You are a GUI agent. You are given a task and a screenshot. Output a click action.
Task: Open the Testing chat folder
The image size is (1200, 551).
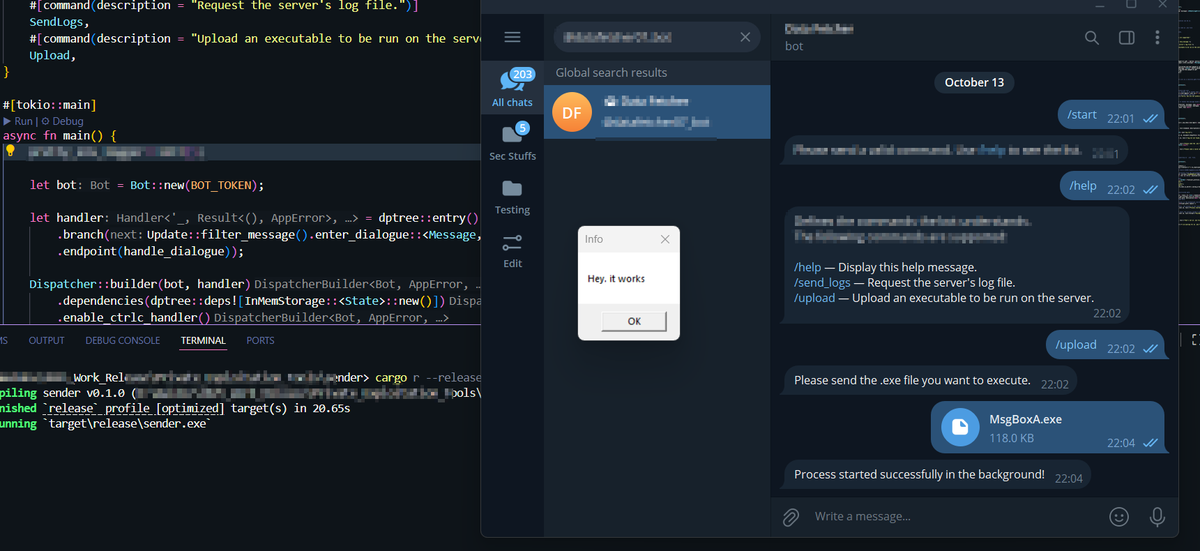pyautogui.click(x=512, y=195)
